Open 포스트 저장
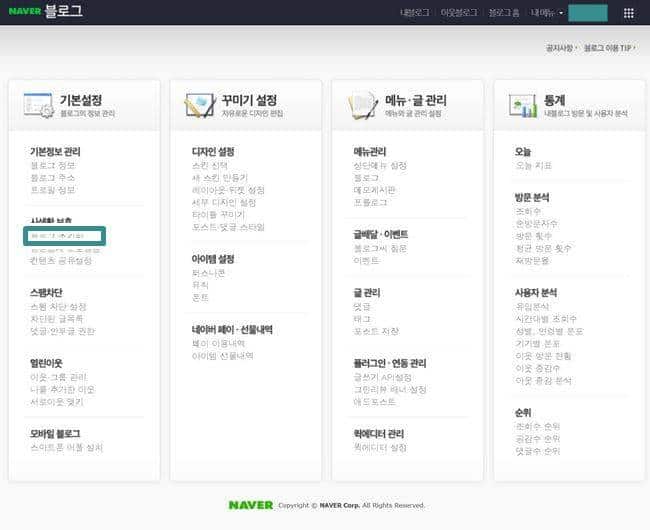Screen dimensions: 650x530 [x=376, y=331]
